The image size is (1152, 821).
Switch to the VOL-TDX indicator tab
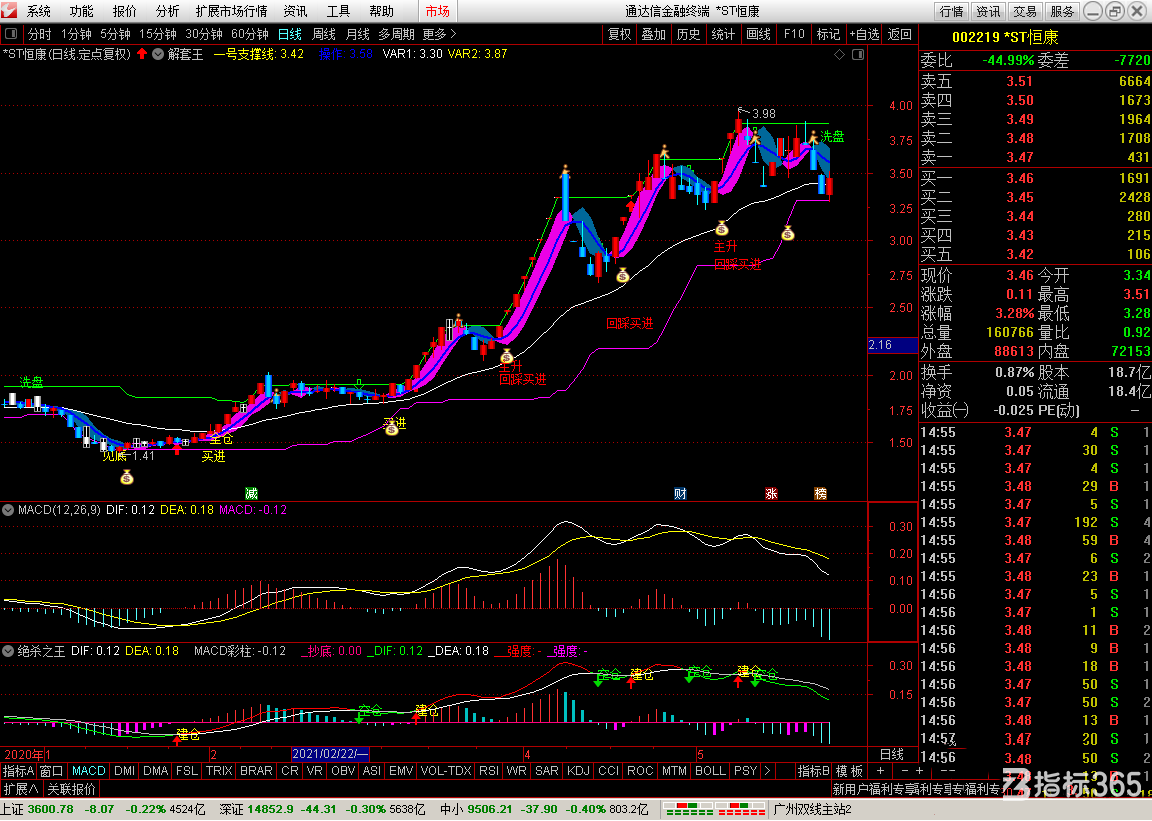coord(446,771)
